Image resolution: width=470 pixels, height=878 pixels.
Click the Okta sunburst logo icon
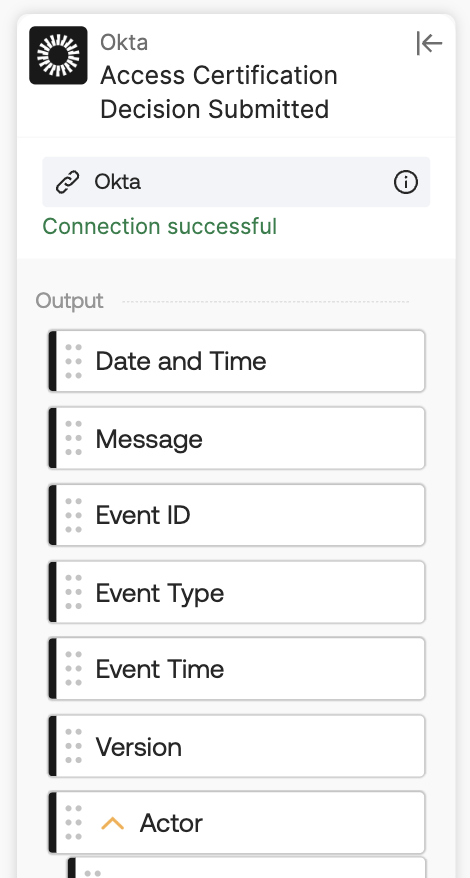pyautogui.click(x=58, y=55)
